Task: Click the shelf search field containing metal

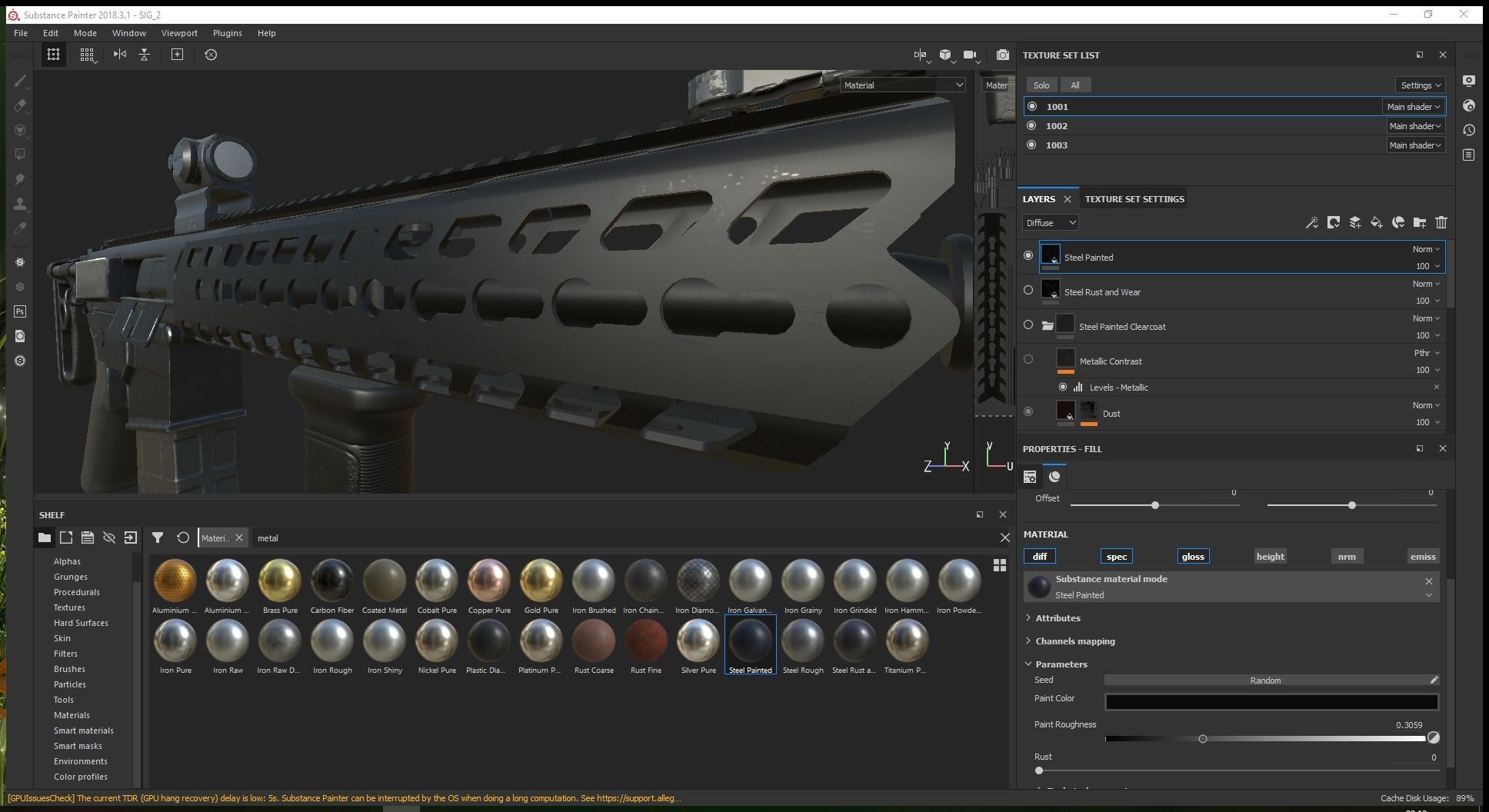Action: [x=623, y=538]
